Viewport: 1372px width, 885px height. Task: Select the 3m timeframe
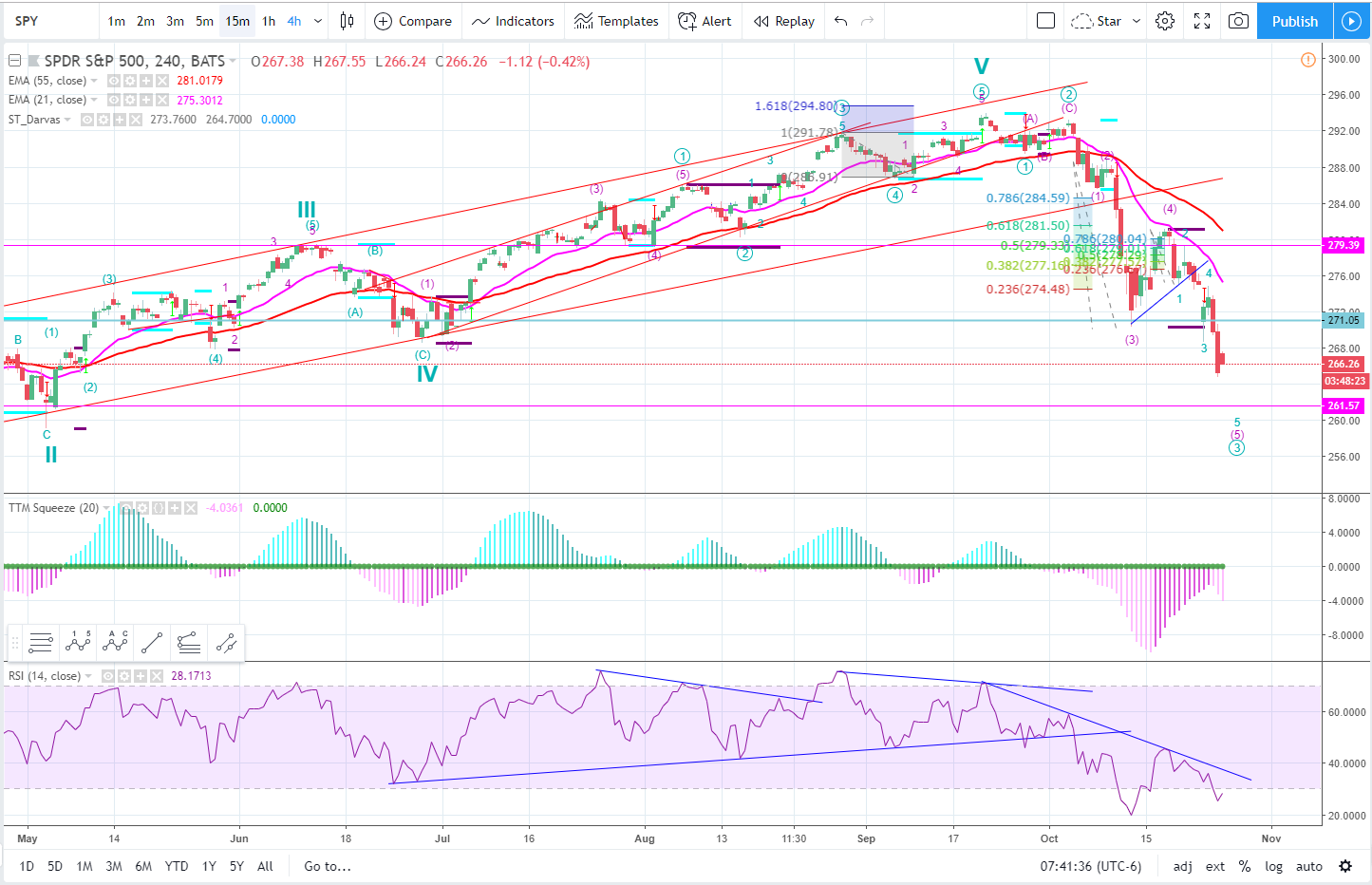[175, 21]
